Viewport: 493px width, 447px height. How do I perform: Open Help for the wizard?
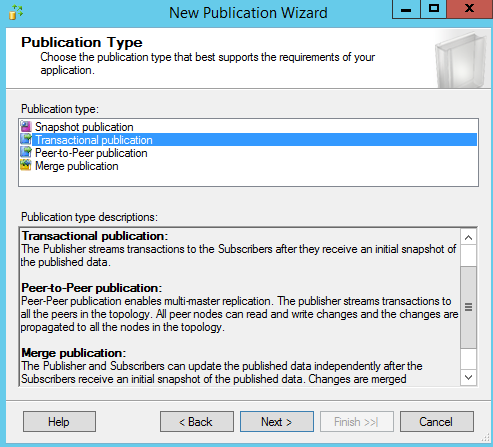59,422
